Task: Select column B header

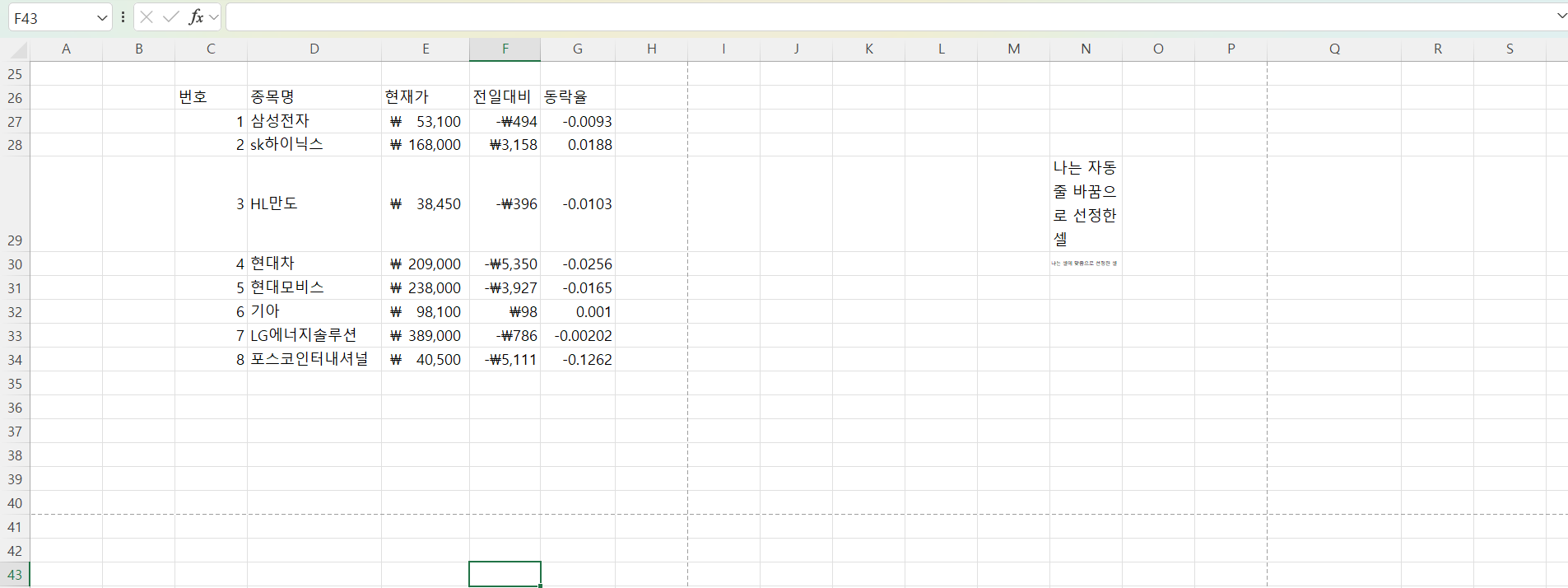Action: (x=138, y=49)
